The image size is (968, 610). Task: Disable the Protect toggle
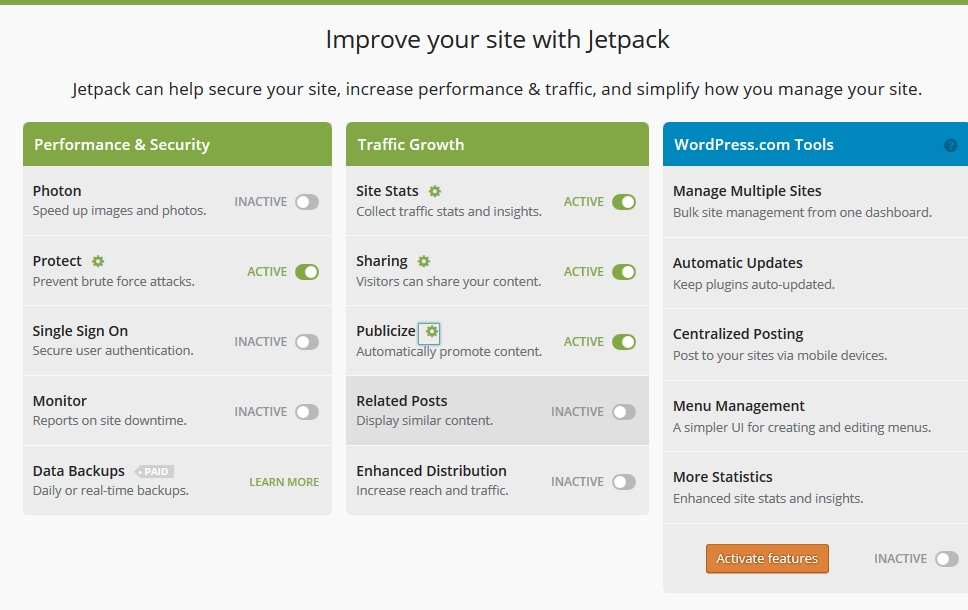click(x=307, y=272)
